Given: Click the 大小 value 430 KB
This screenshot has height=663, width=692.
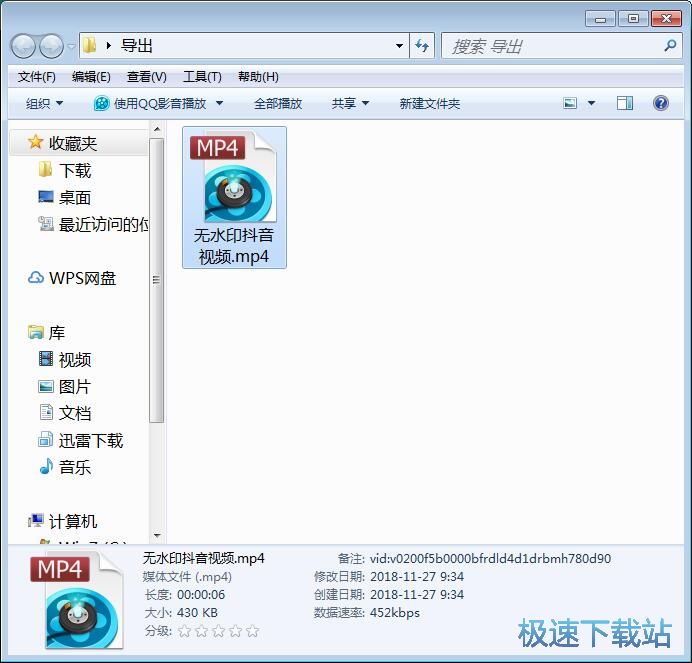Looking at the screenshot, I should tap(197, 613).
